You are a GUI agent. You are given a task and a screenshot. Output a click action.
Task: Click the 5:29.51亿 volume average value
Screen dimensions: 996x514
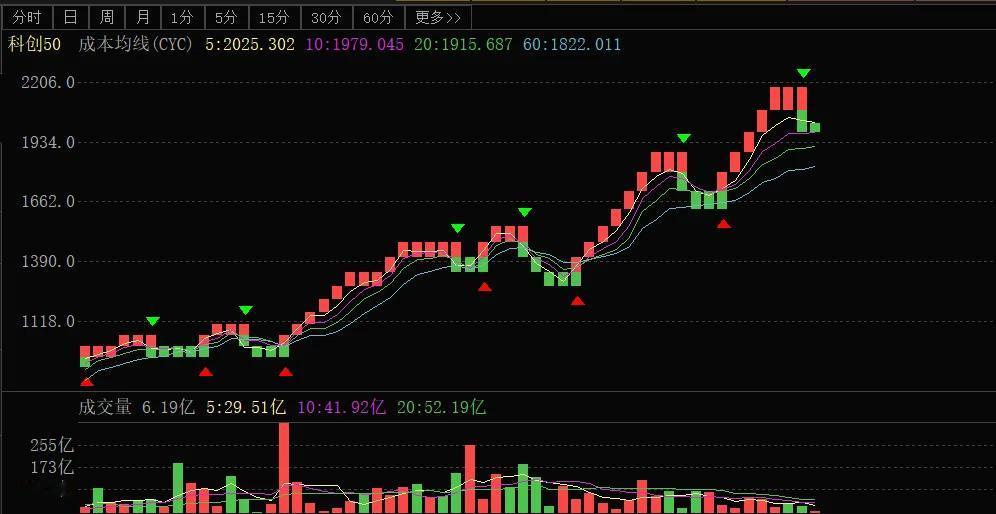click(246, 407)
